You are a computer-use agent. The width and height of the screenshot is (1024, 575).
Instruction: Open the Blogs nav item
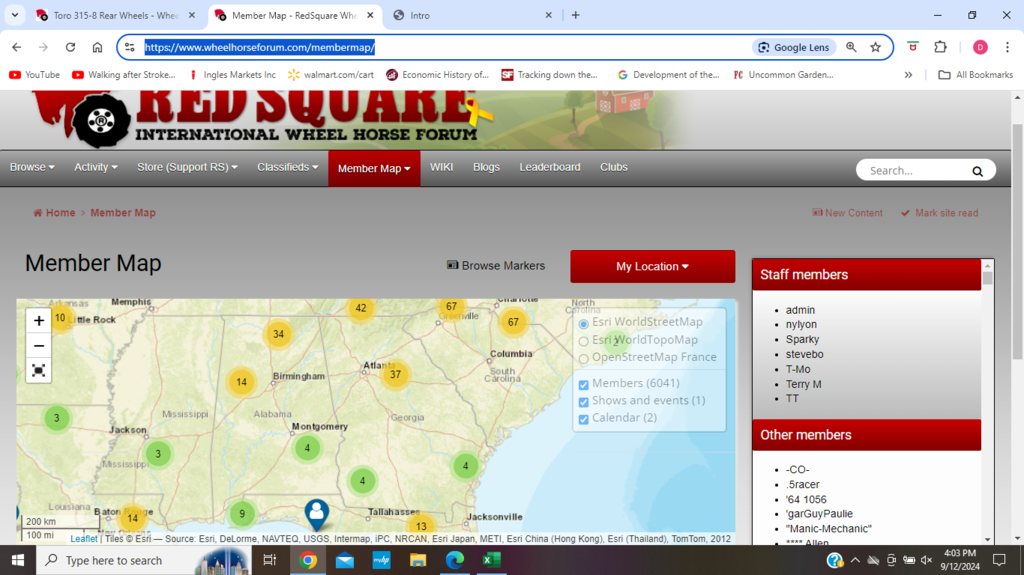[x=487, y=167]
